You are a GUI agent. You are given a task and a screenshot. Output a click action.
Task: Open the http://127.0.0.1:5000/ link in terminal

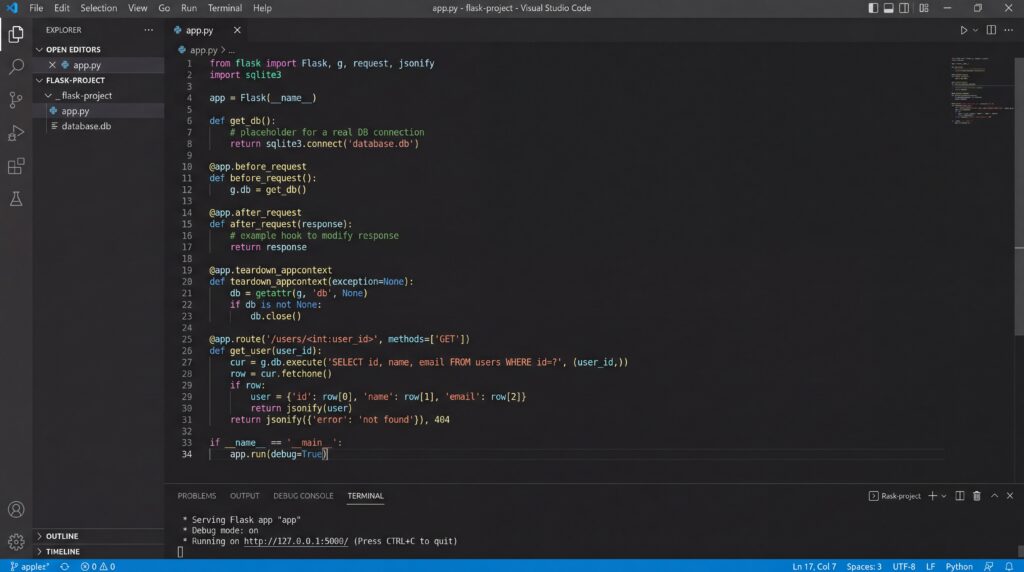pyautogui.click(x=296, y=541)
